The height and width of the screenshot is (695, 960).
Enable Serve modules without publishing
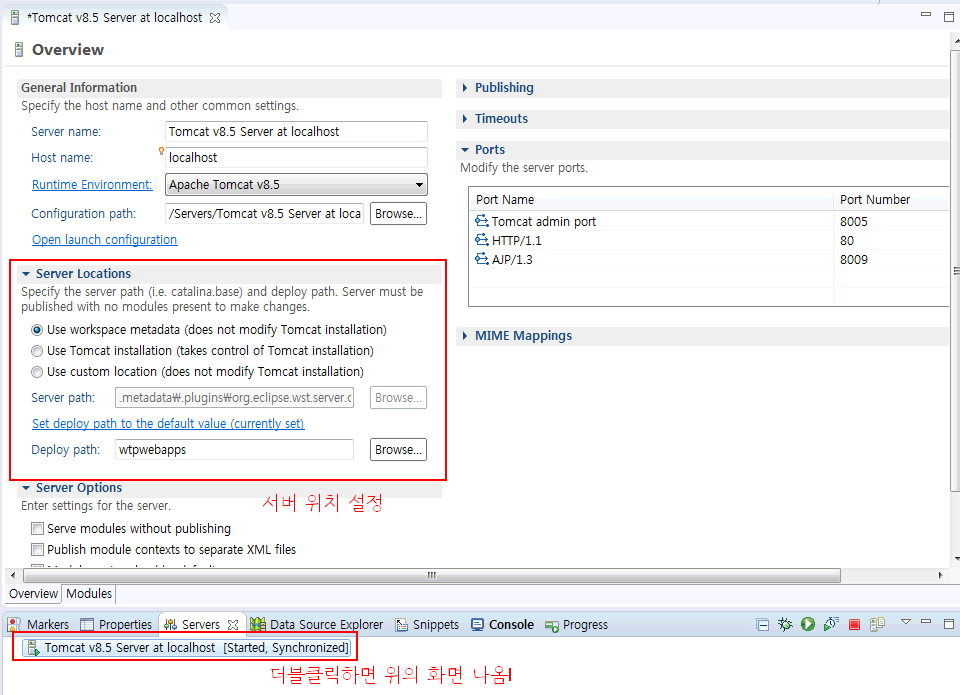pyautogui.click(x=37, y=528)
